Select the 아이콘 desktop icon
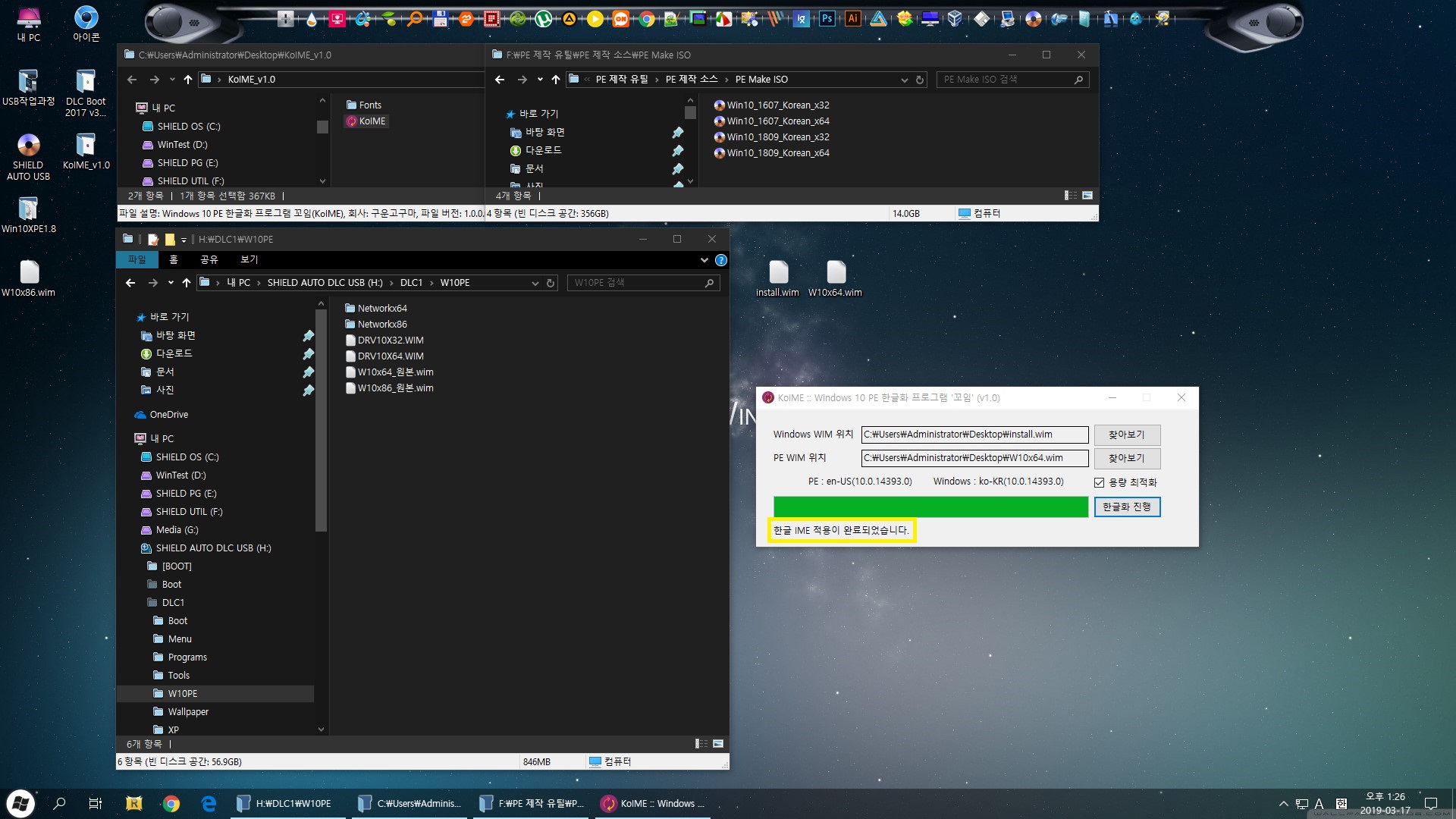Screen dimensions: 1456x819 coord(86,24)
